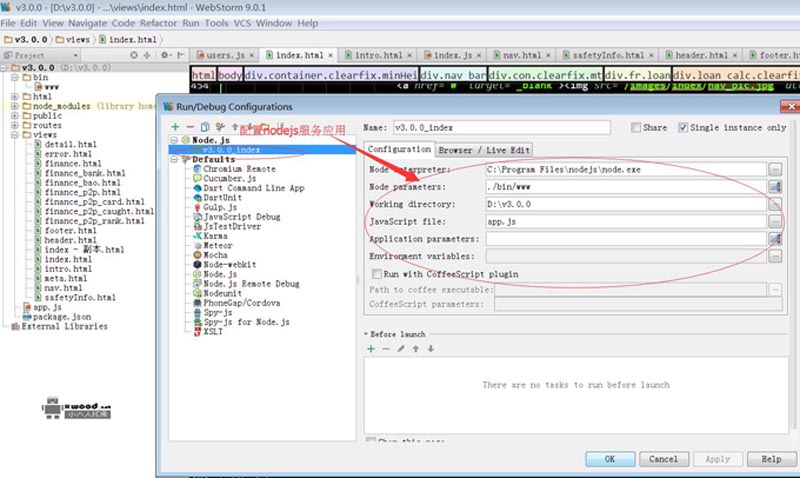The height and width of the screenshot is (478, 800).
Task: Switch to safetyInfo.html editor tab
Action: point(608,55)
